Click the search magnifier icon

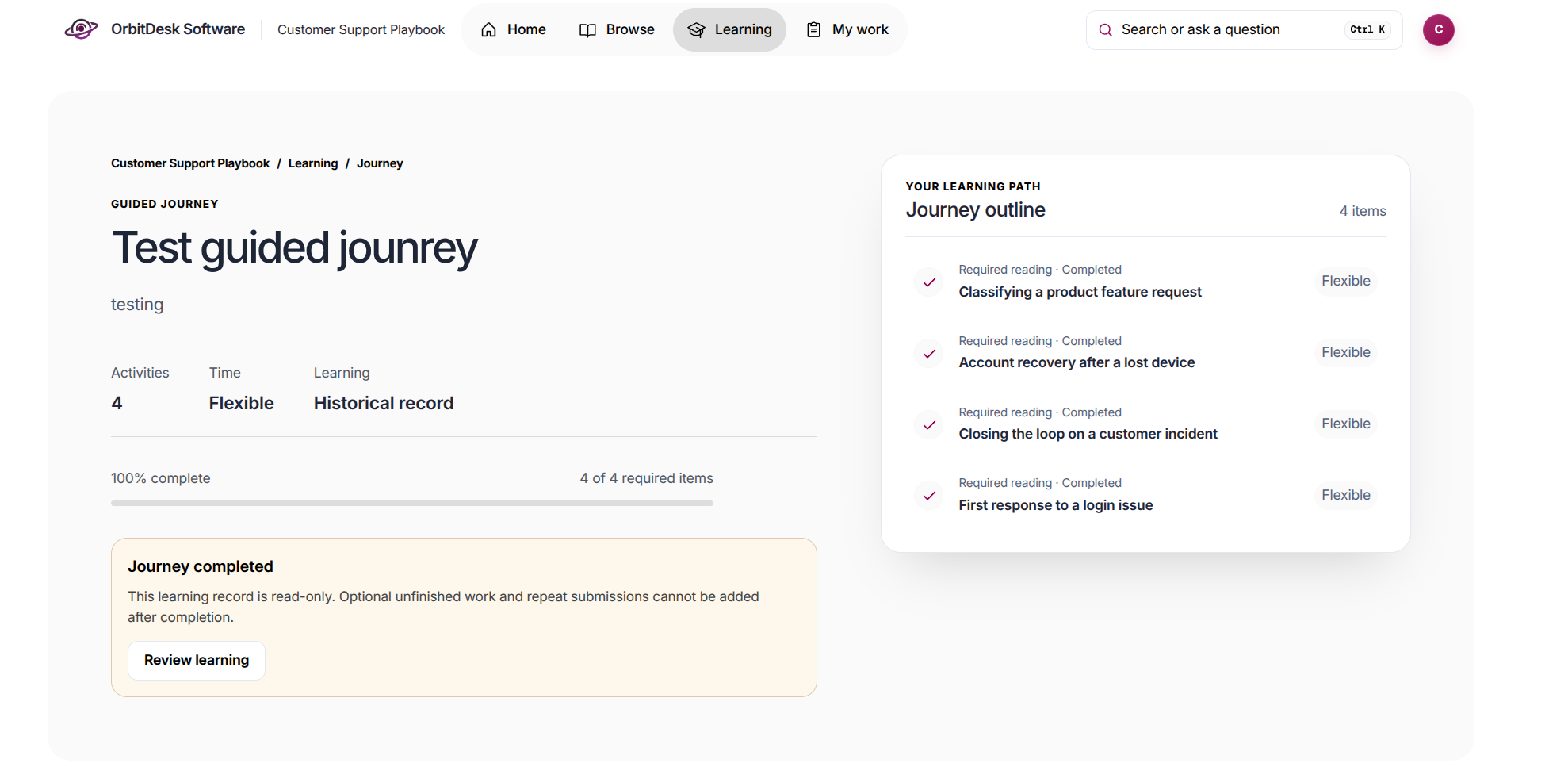(1105, 30)
